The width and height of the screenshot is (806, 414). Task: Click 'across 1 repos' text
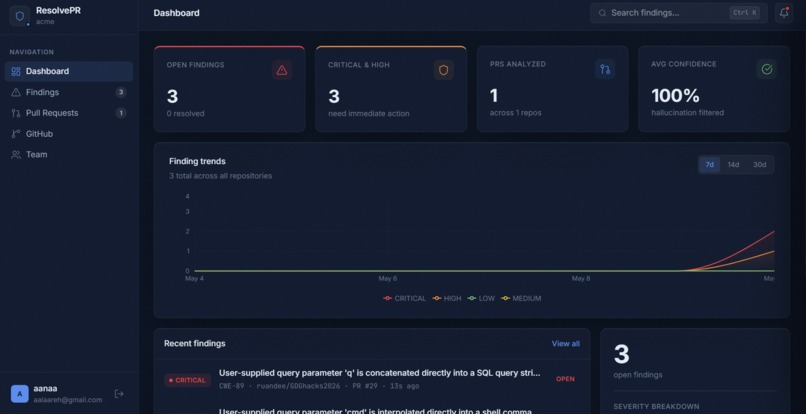coord(515,113)
